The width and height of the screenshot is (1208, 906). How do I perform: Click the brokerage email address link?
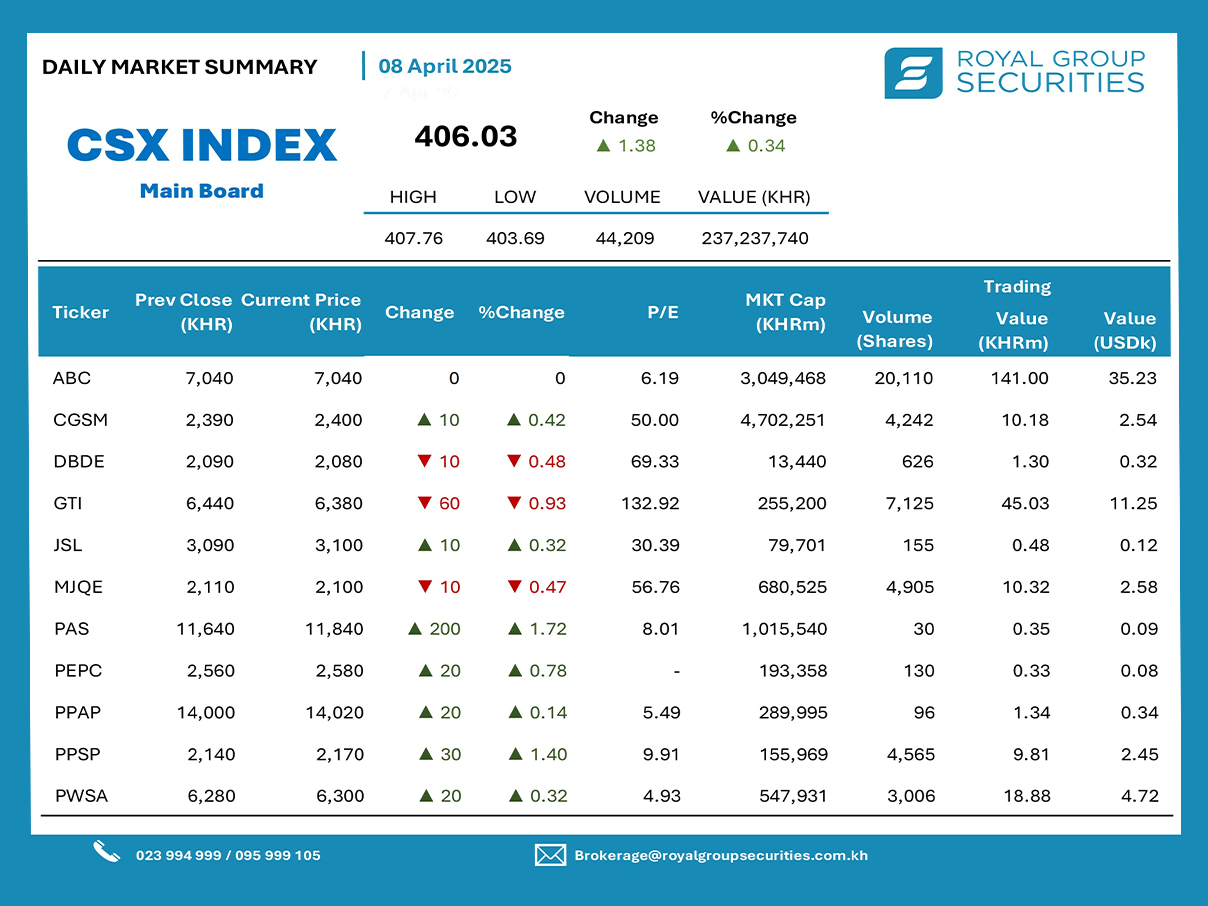(x=721, y=856)
